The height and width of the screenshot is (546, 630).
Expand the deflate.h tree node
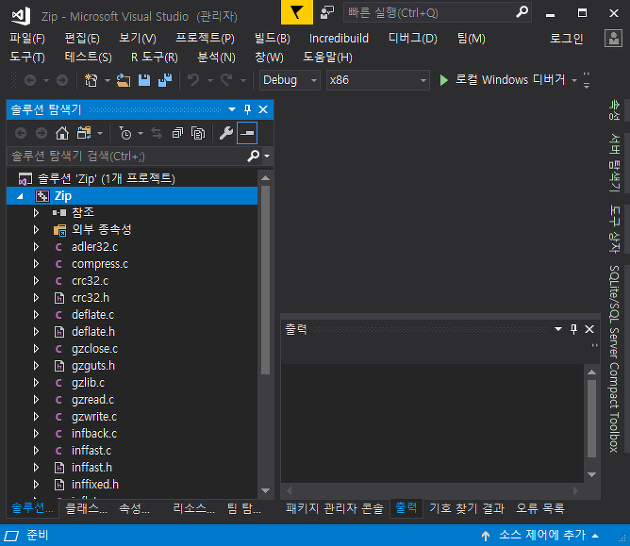37,332
